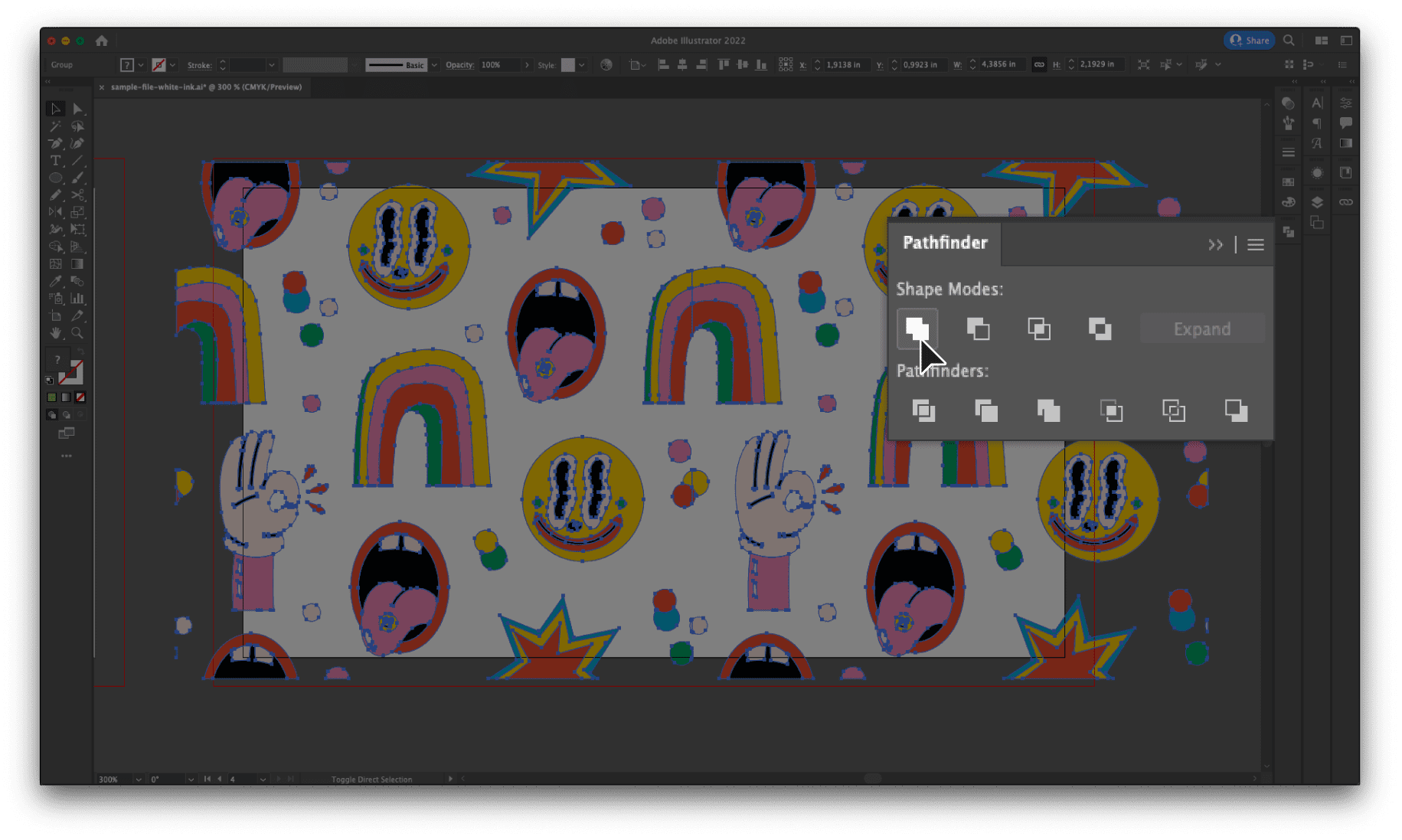Select the Pen tool
The width and height of the screenshot is (1402, 840).
pyautogui.click(x=55, y=143)
